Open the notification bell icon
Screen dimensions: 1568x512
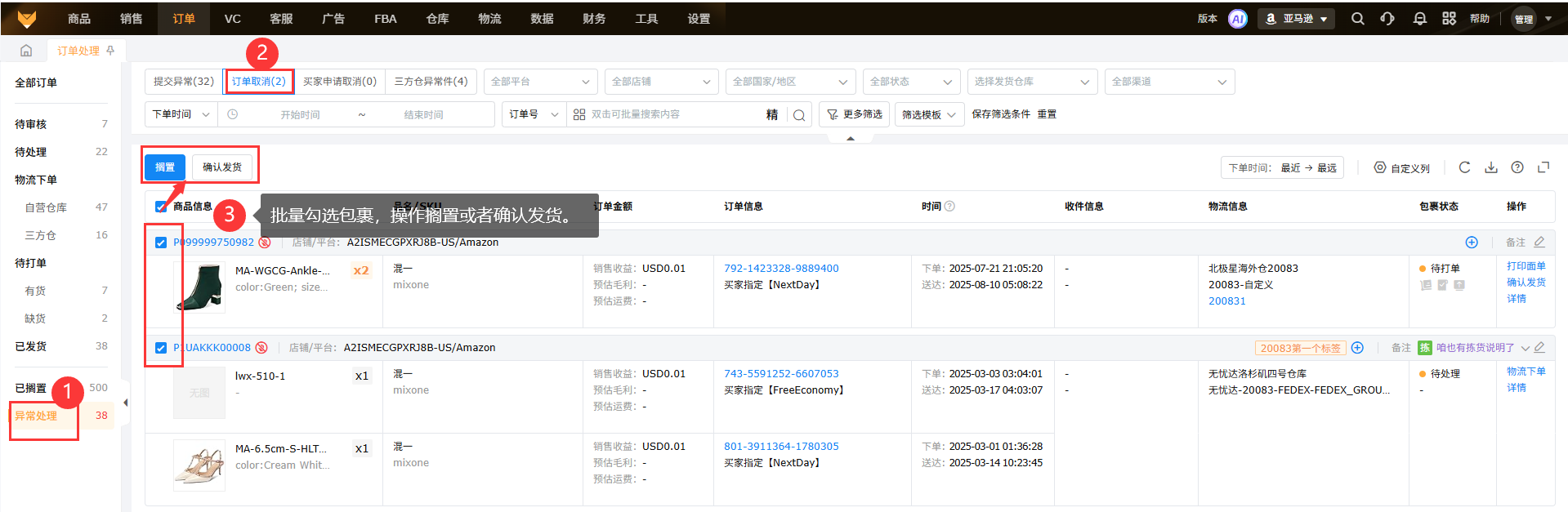[1419, 19]
